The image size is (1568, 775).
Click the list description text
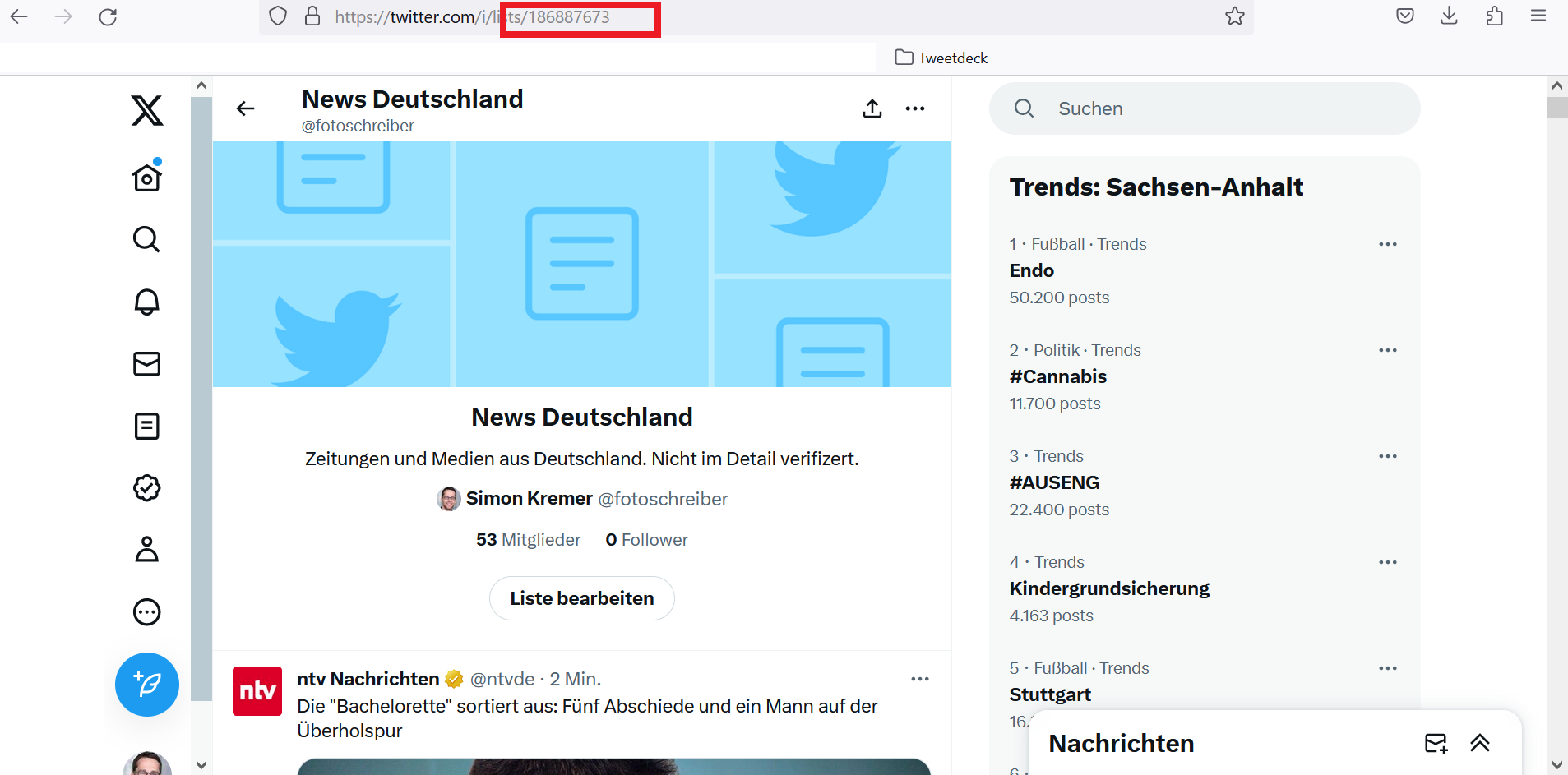(582, 459)
